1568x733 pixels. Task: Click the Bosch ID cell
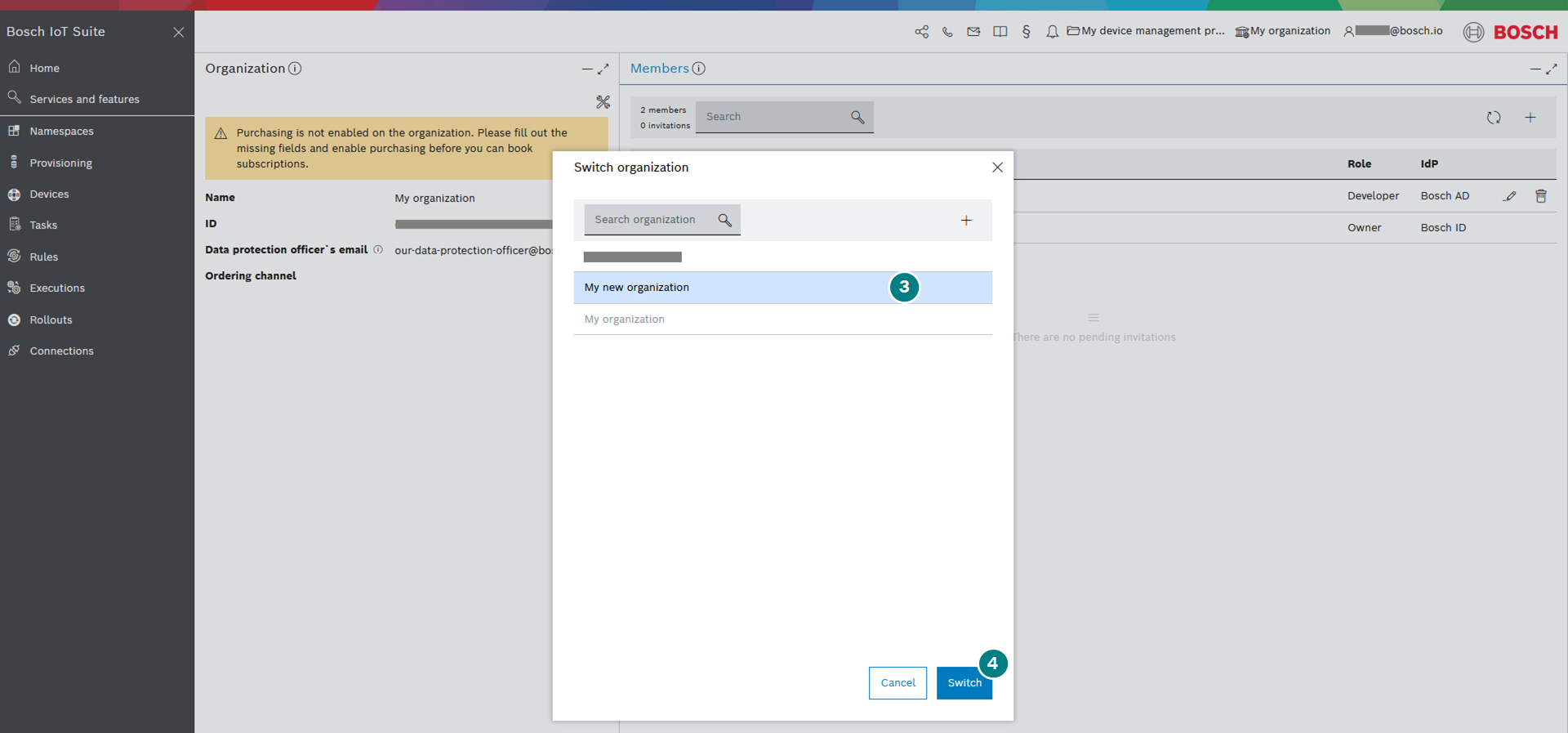tap(1443, 228)
